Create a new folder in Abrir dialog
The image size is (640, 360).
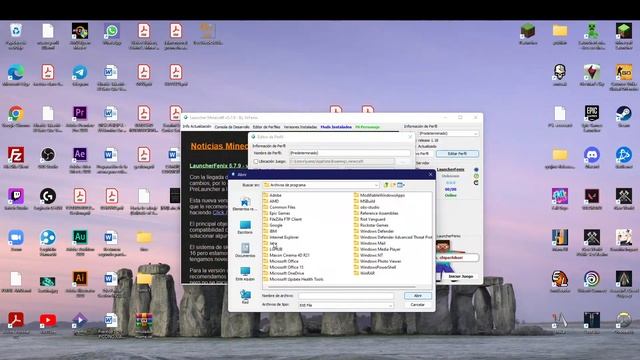tap(393, 185)
